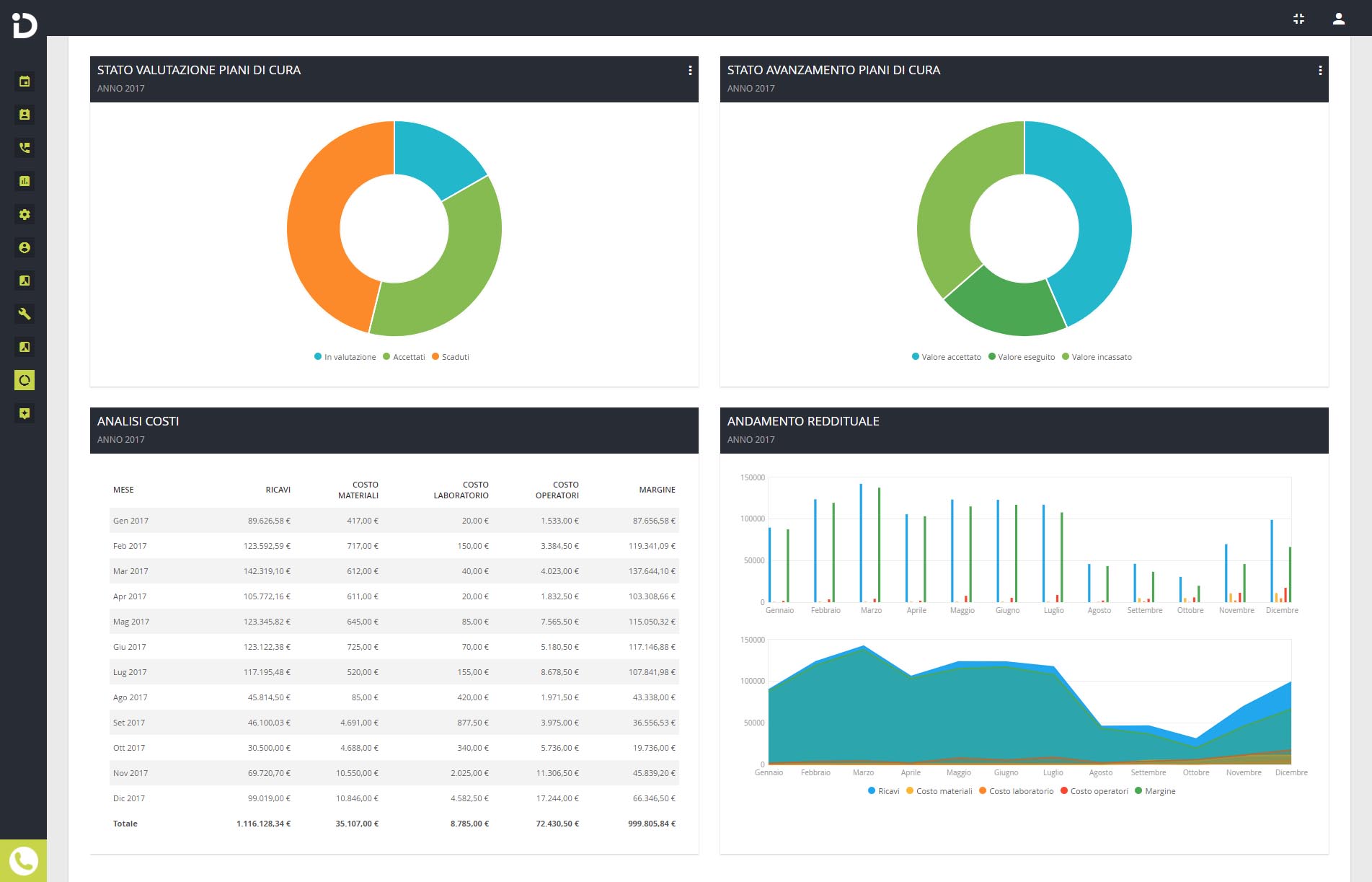The width and height of the screenshot is (1372, 882).
Task: Select the Gen 2017 table row
Action: click(x=394, y=521)
